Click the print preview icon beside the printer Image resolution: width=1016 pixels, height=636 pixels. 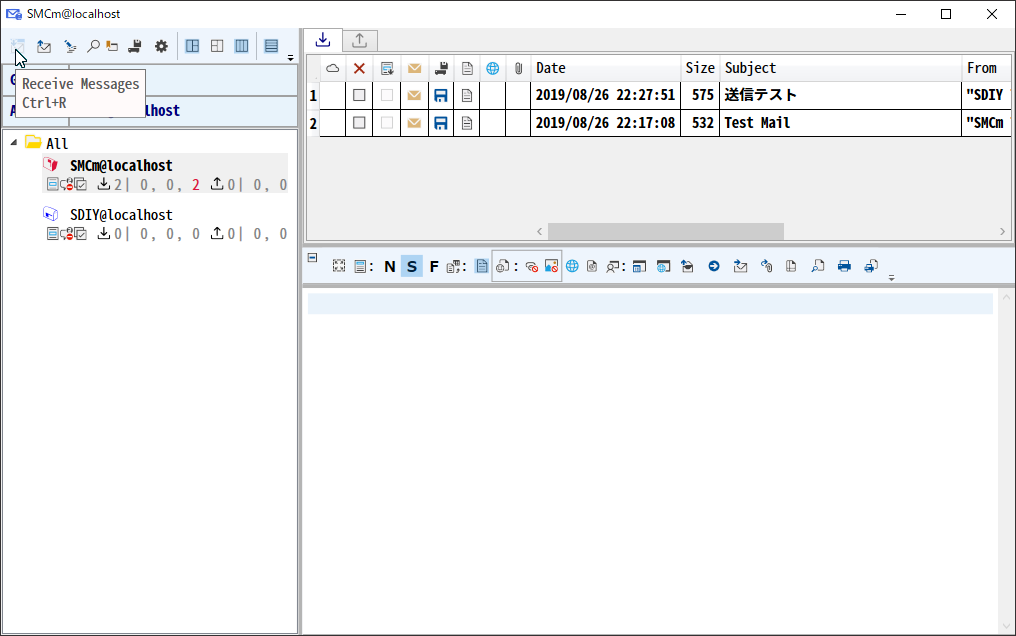(871, 266)
